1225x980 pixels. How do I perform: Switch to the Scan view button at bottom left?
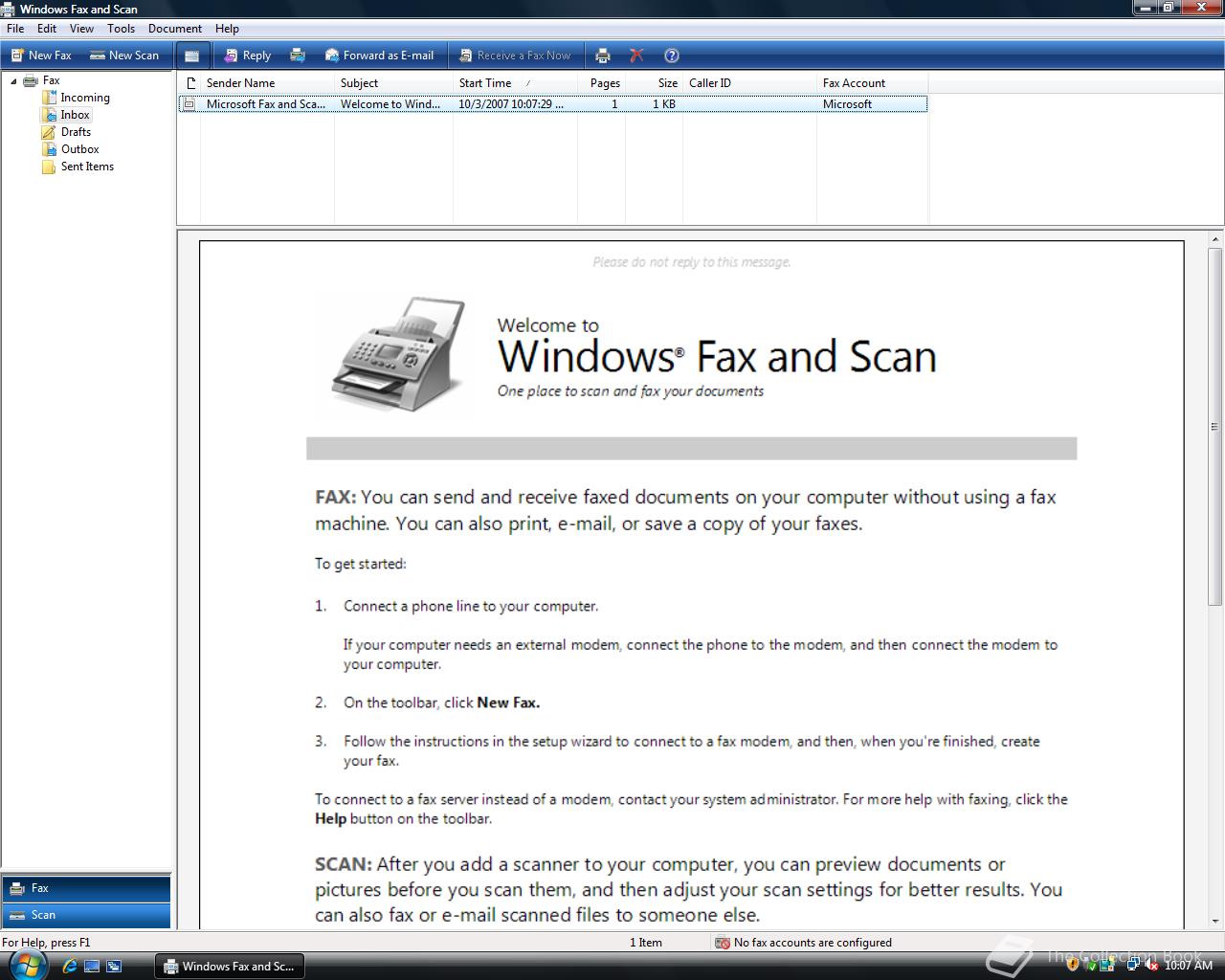(85, 915)
